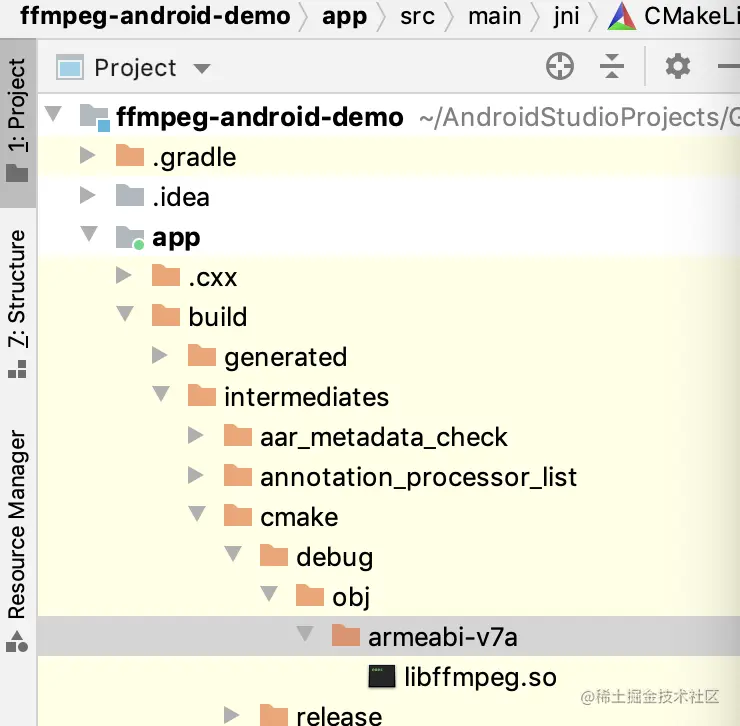Collapse the obj folder
Screen dimensions: 740x726
269,594
